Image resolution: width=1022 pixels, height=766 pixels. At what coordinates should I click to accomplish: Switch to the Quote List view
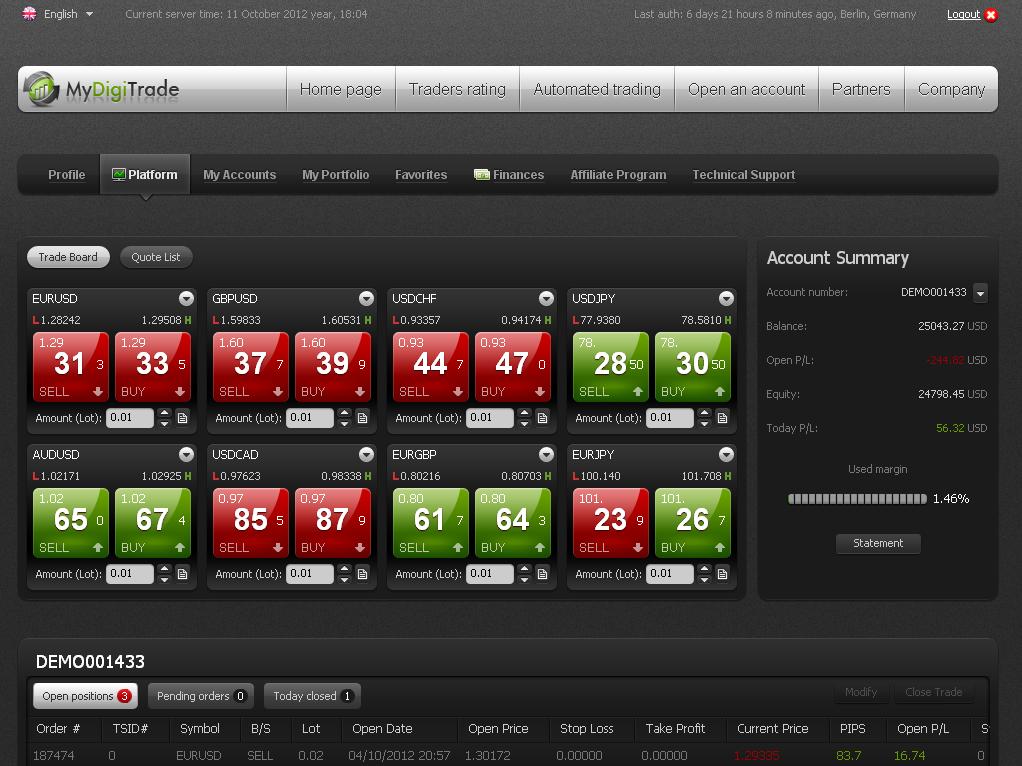[x=156, y=257]
